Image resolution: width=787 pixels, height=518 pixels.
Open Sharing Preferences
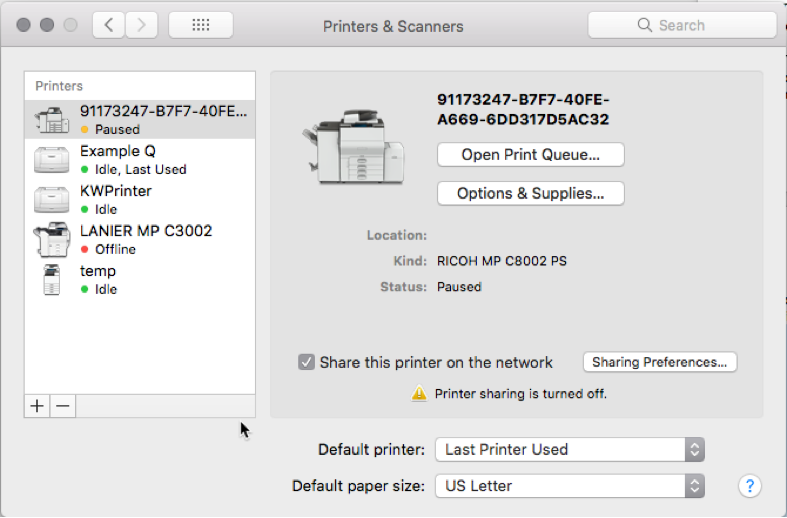[x=660, y=362]
